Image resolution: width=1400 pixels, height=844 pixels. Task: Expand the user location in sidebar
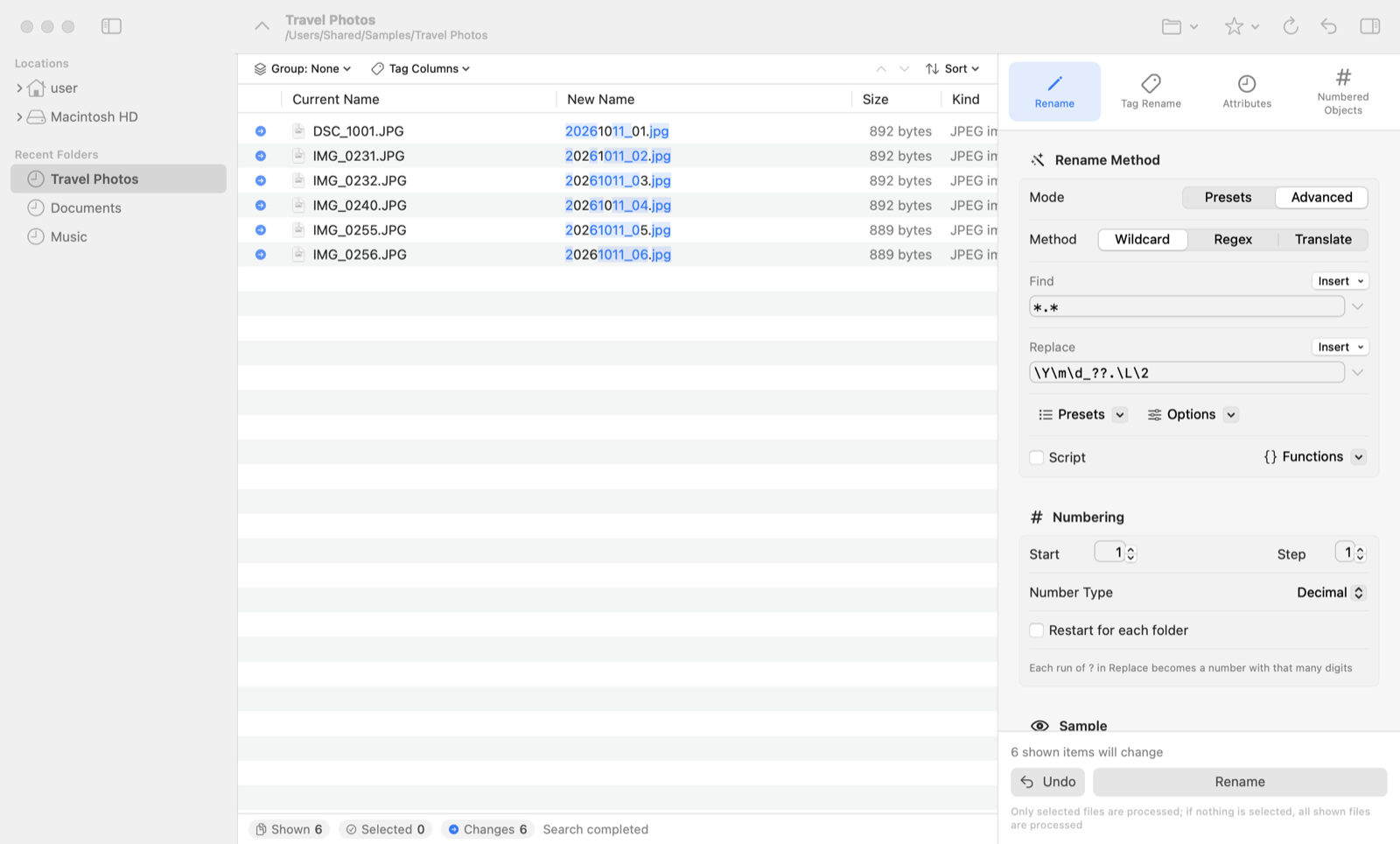(19, 88)
